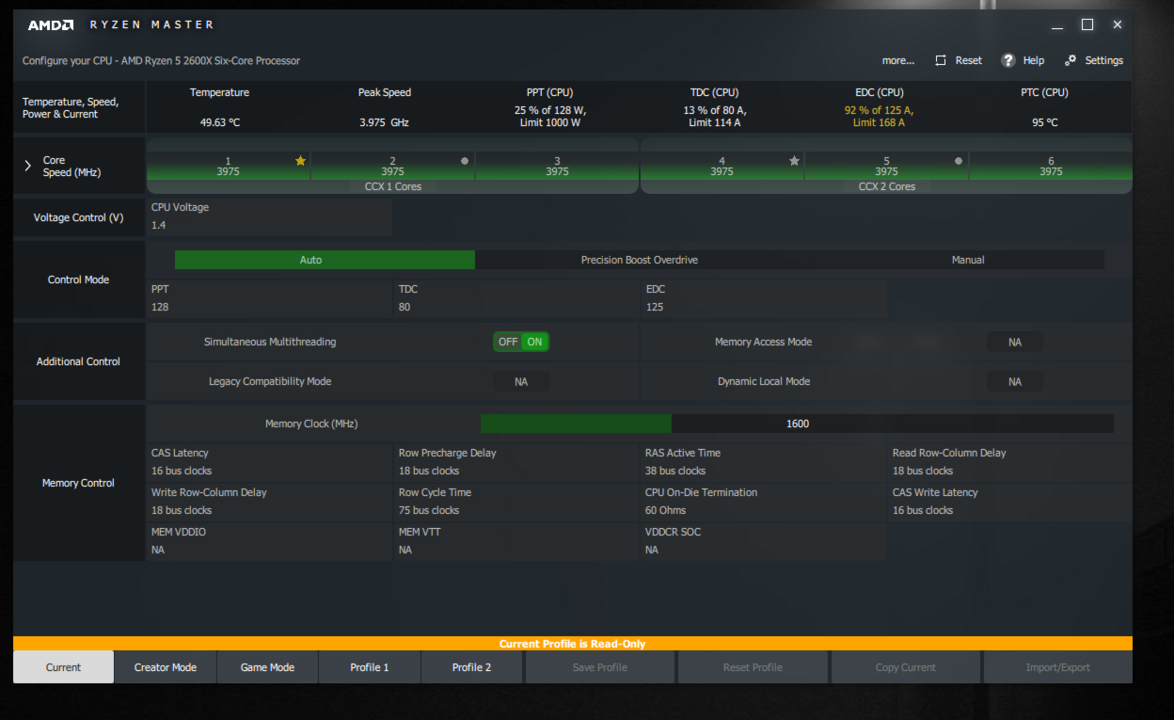Click grey star on core 4

pos(794,161)
